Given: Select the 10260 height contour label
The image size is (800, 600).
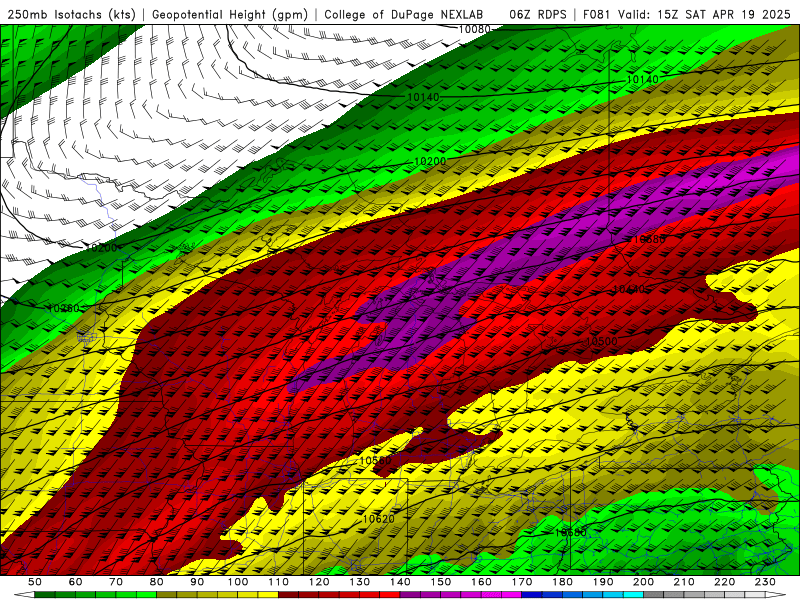Looking at the screenshot, I should point(63,308).
